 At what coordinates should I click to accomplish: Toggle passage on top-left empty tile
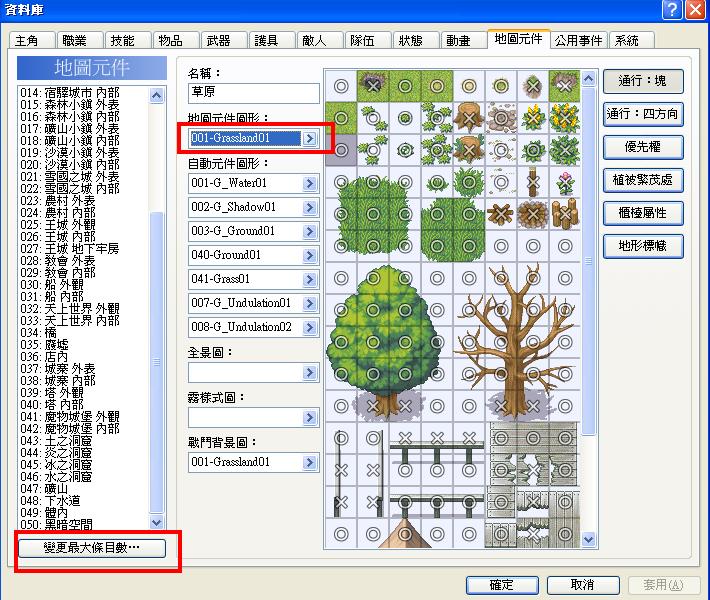coord(341,86)
